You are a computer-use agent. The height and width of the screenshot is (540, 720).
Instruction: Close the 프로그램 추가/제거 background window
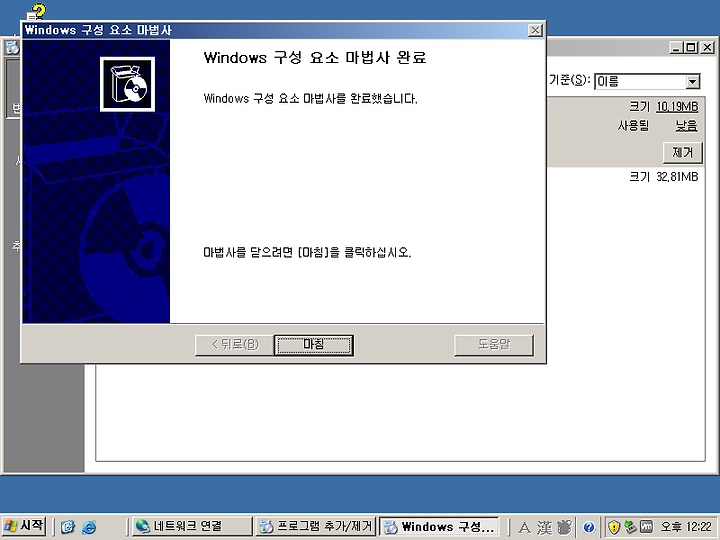coord(708,47)
